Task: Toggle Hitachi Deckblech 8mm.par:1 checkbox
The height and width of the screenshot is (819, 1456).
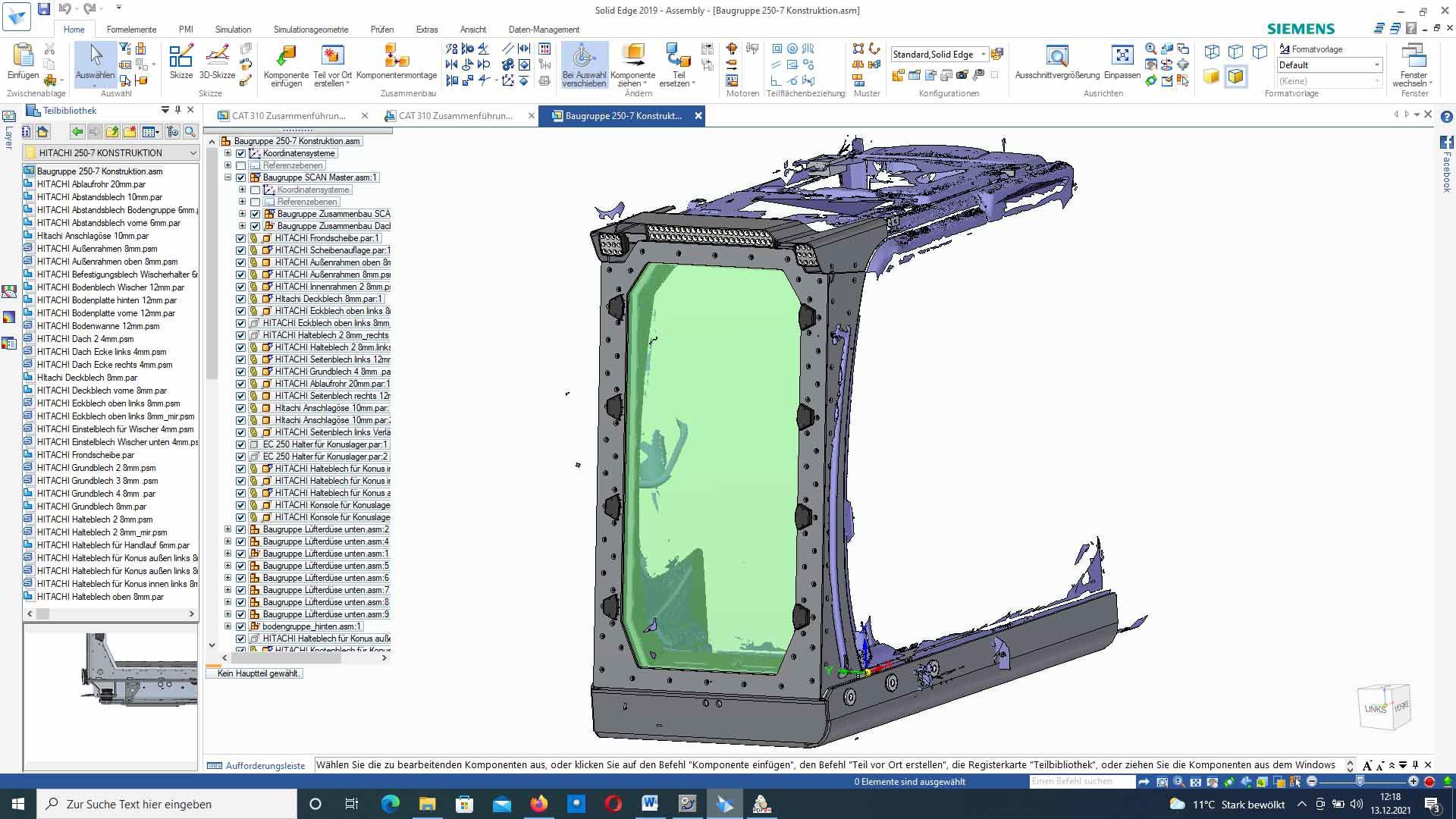Action: [x=241, y=299]
